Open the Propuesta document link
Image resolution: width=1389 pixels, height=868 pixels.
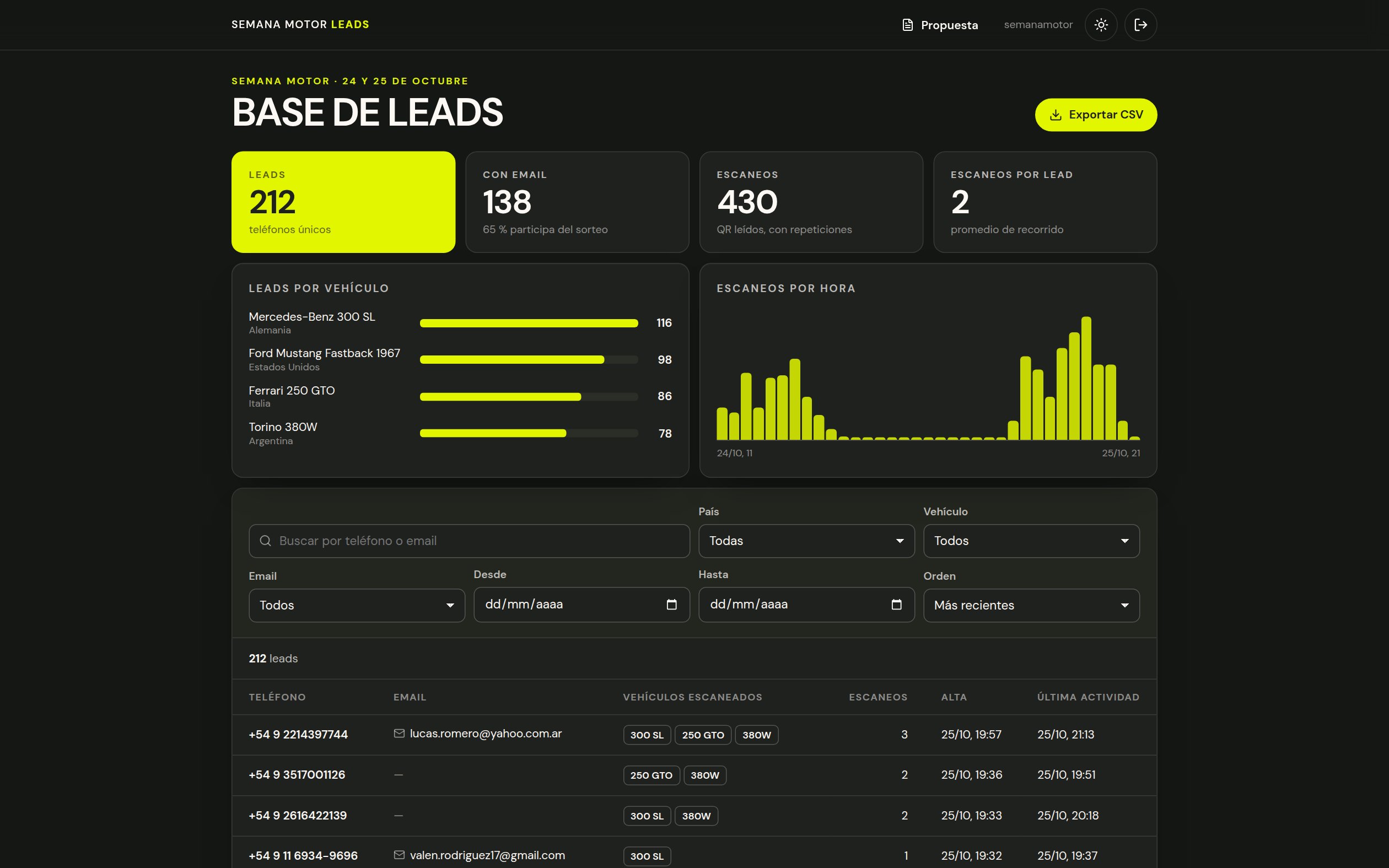click(x=940, y=25)
